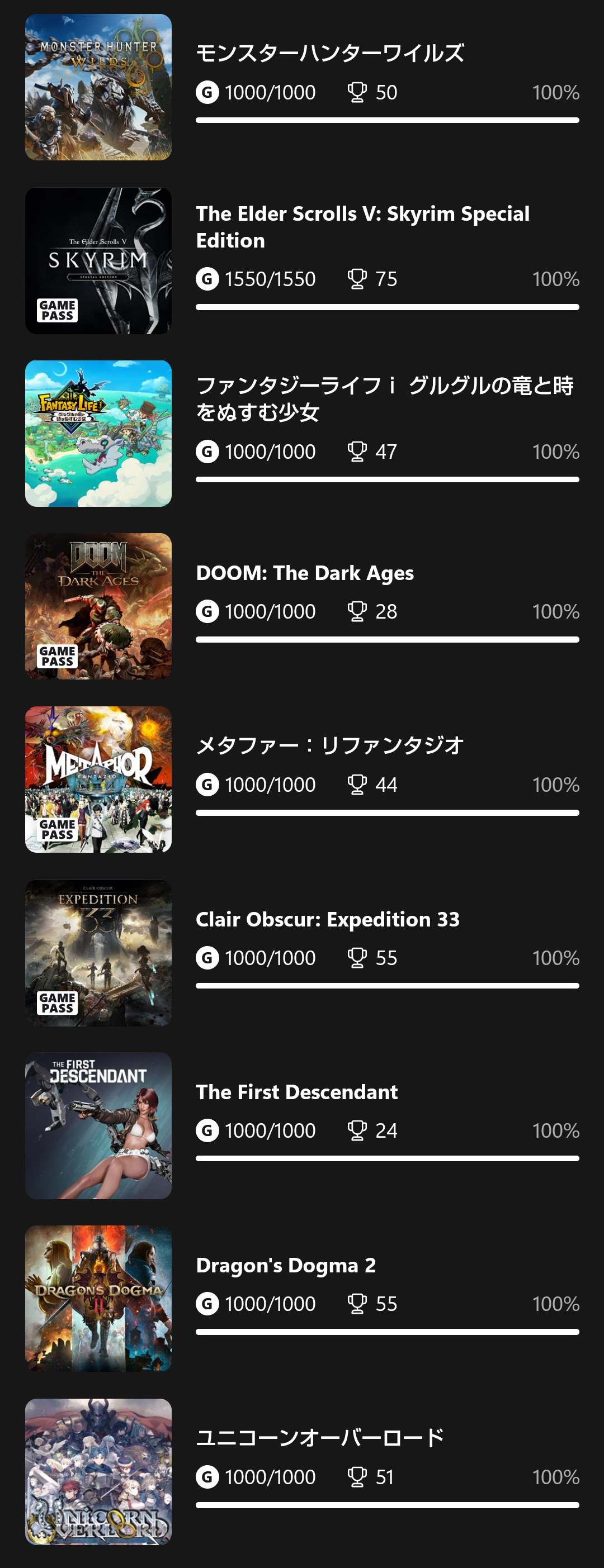Click the Gamerscore icon for Clair Obscur

click(207, 957)
